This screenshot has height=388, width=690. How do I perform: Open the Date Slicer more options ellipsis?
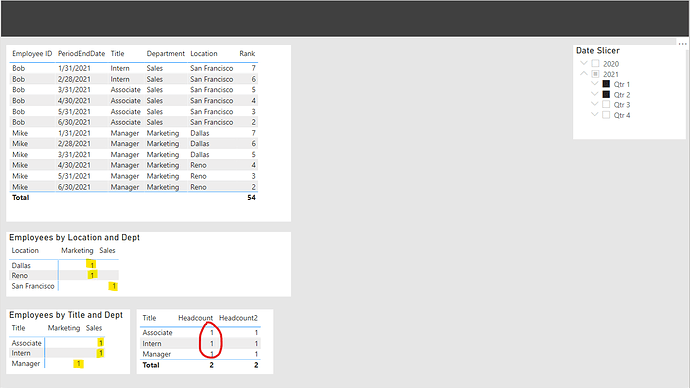(x=682, y=44)
